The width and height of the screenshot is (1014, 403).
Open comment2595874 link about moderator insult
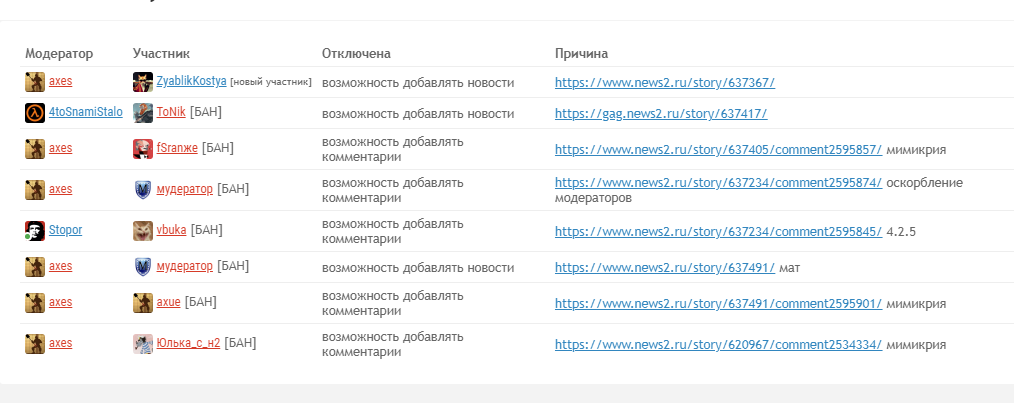pos(718,183)
